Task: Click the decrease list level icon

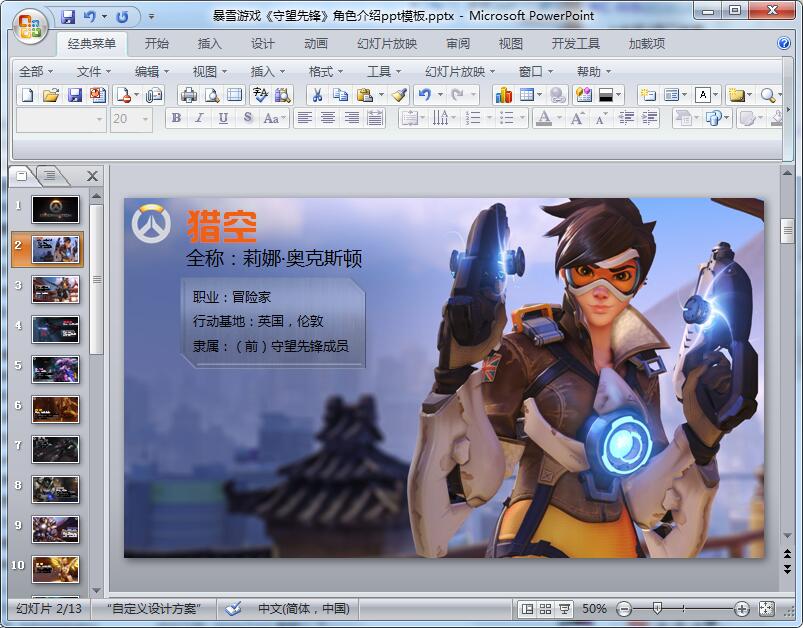Action: pos(625,118)
